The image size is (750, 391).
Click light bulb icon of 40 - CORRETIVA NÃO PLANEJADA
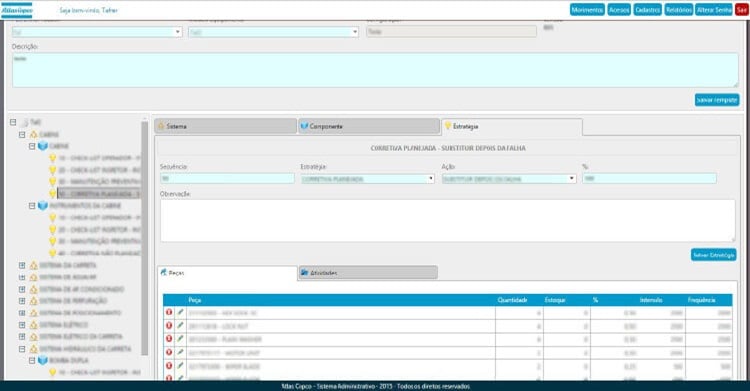(53, 253)
